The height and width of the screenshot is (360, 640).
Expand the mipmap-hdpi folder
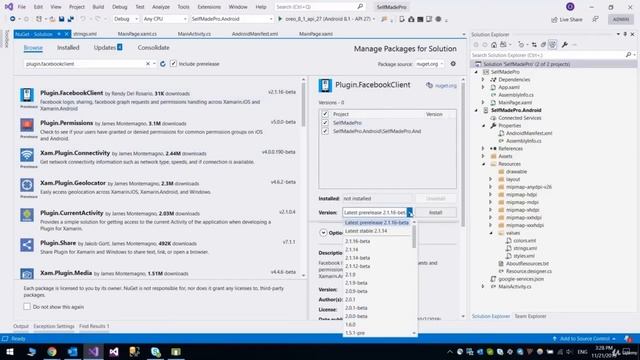pyautogui.click(x=491, y=195)
